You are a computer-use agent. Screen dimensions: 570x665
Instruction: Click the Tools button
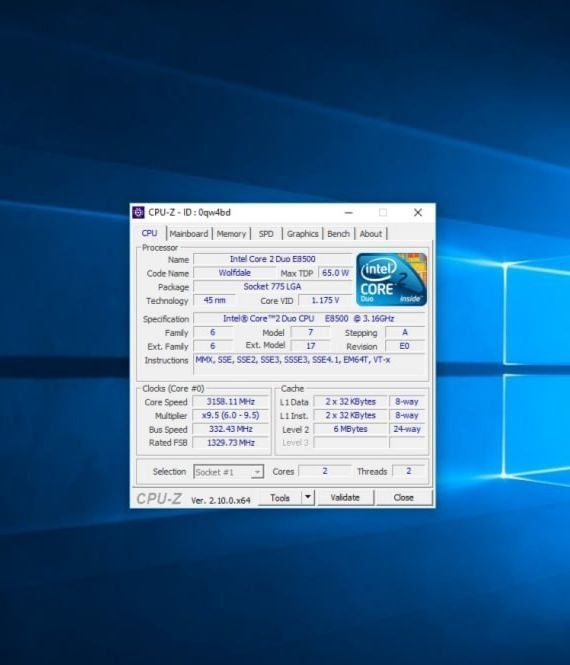(x=280, y=497)
